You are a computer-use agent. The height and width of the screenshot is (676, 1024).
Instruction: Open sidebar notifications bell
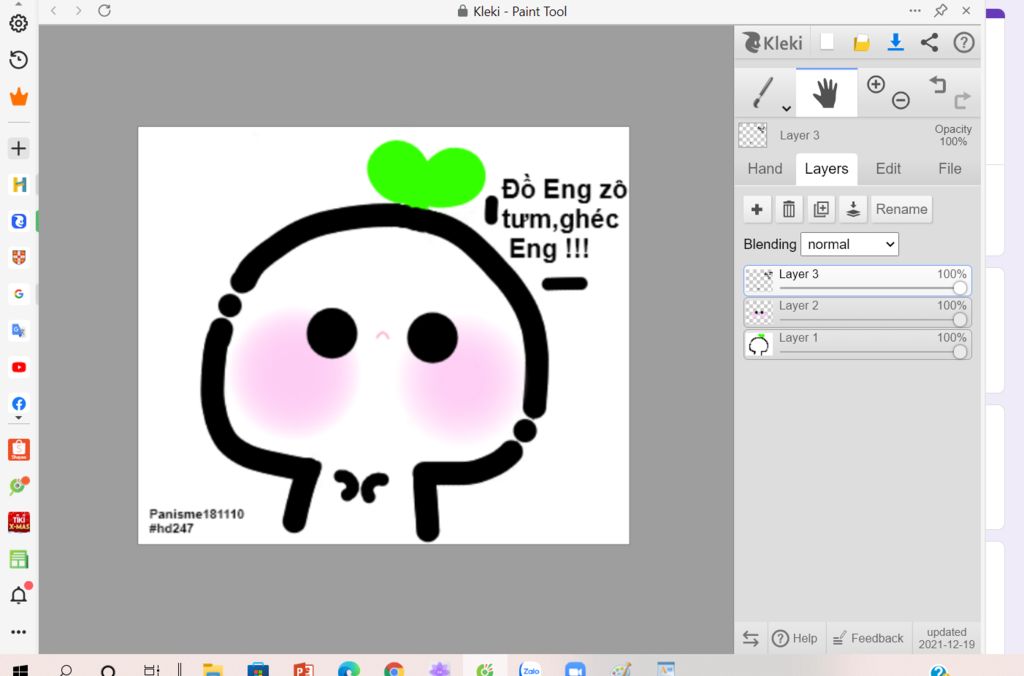click(19, 595)
